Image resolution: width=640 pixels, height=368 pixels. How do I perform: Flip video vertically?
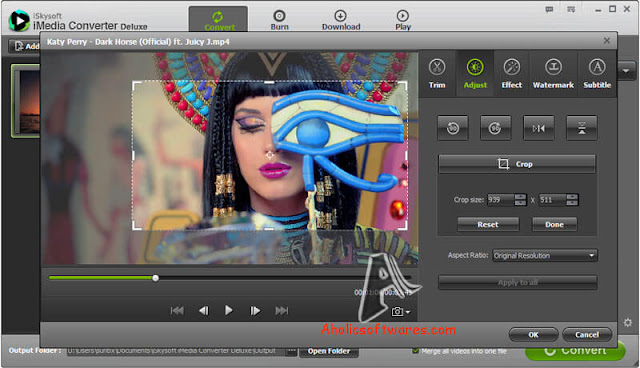(x=582, y=128)
